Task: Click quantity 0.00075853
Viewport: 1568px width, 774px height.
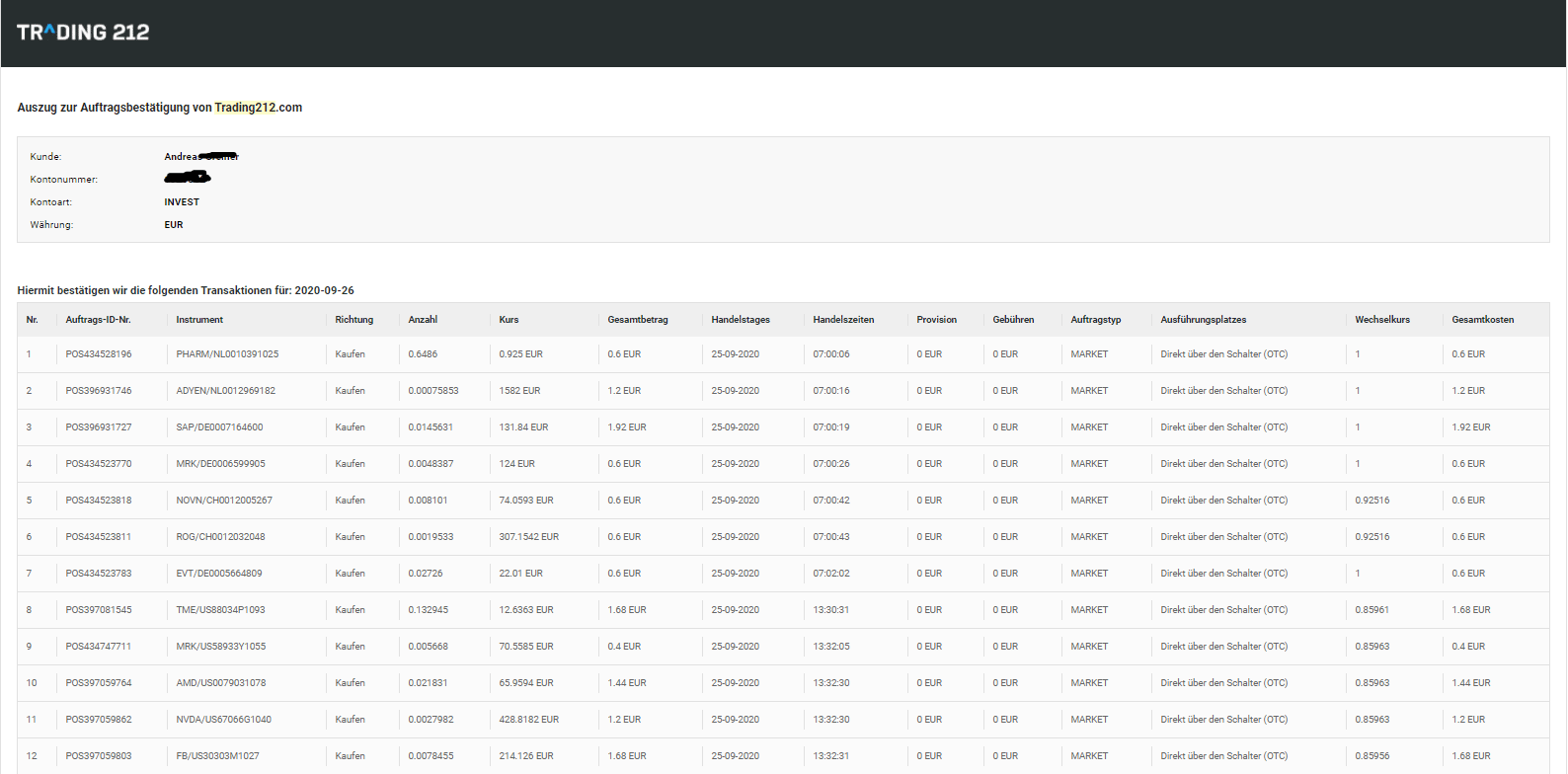Action: [433, 391]
